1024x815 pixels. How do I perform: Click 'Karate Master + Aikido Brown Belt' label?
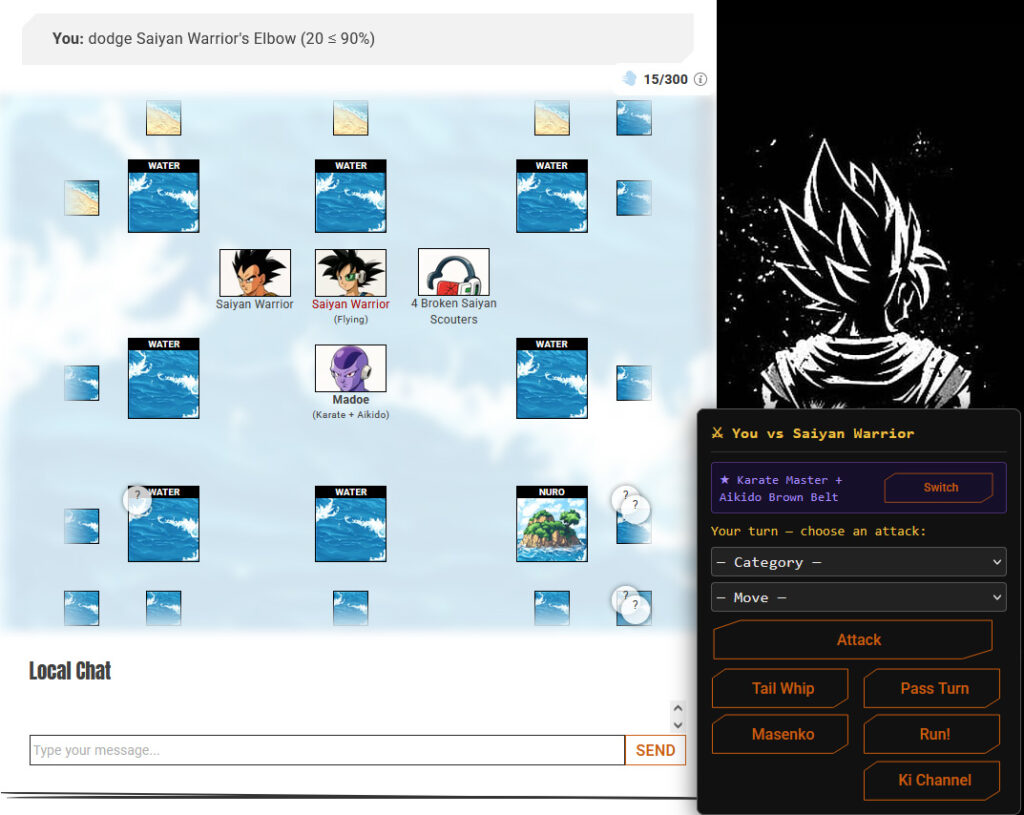[780, 488]
